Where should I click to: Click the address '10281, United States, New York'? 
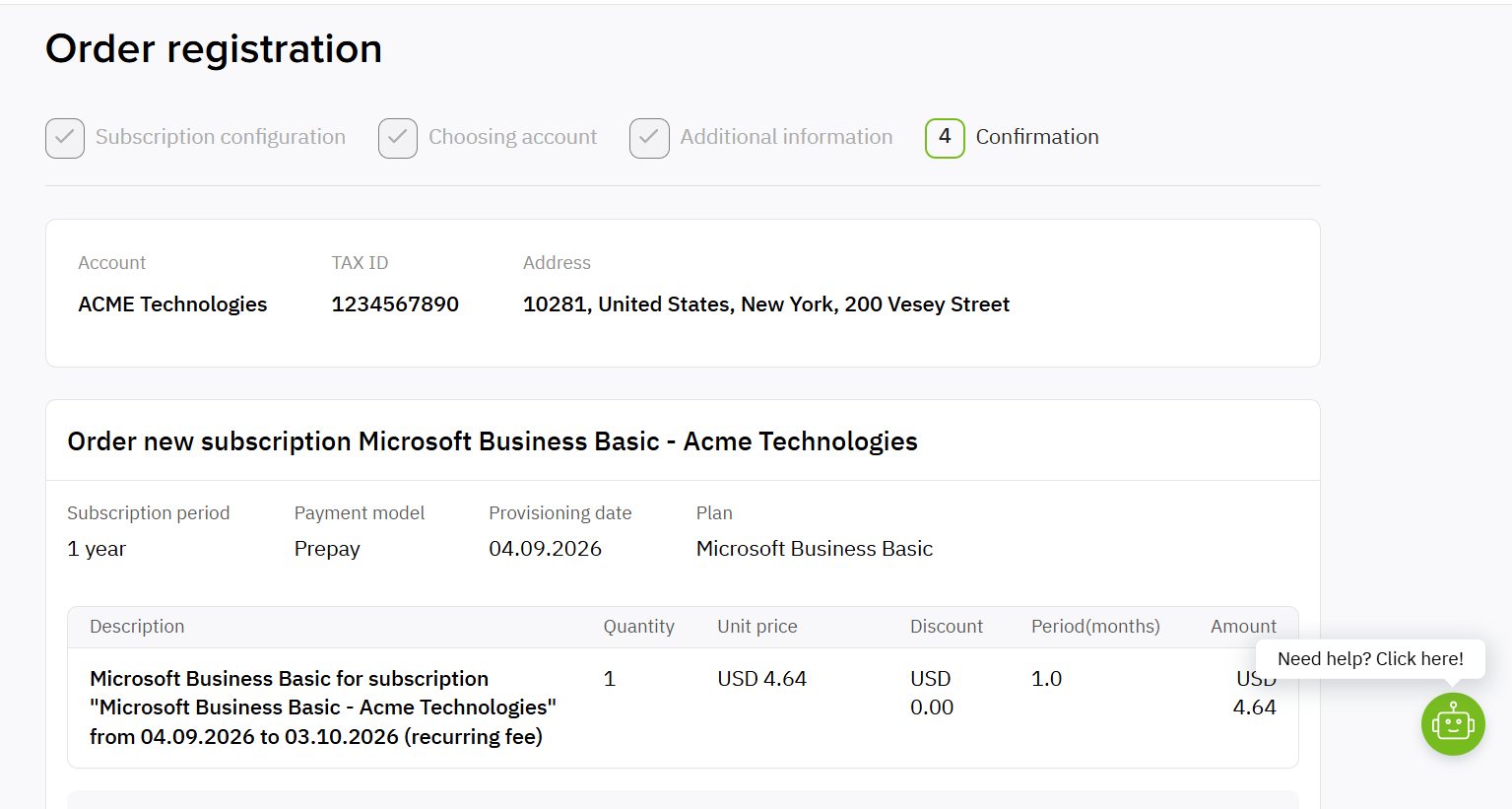pos(679,304)
